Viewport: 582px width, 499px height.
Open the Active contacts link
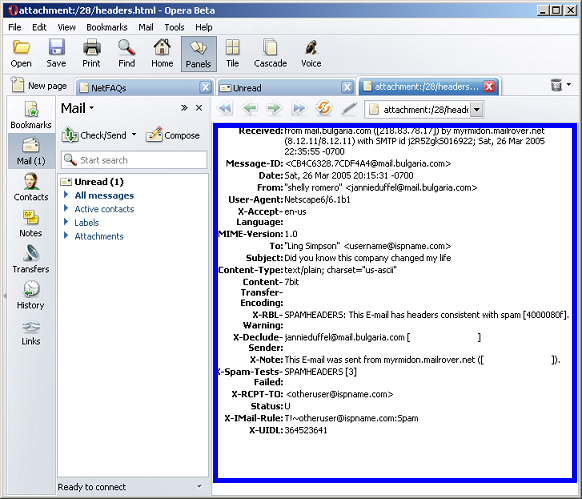pyautogui.click(x=104, y=209)
